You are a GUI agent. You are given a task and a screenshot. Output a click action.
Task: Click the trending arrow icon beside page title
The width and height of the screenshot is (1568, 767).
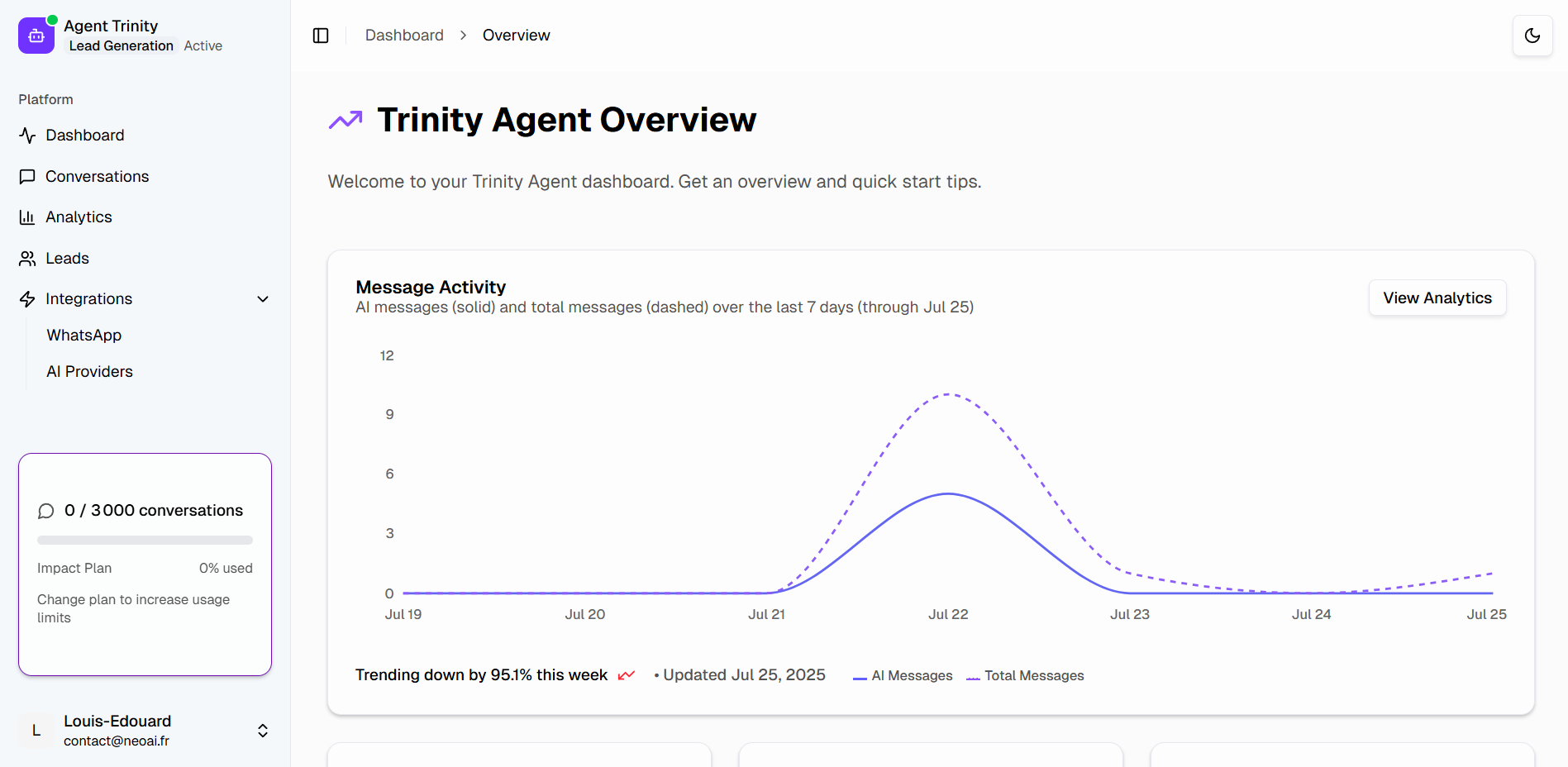pyautogui.click(x=346, y=121)
